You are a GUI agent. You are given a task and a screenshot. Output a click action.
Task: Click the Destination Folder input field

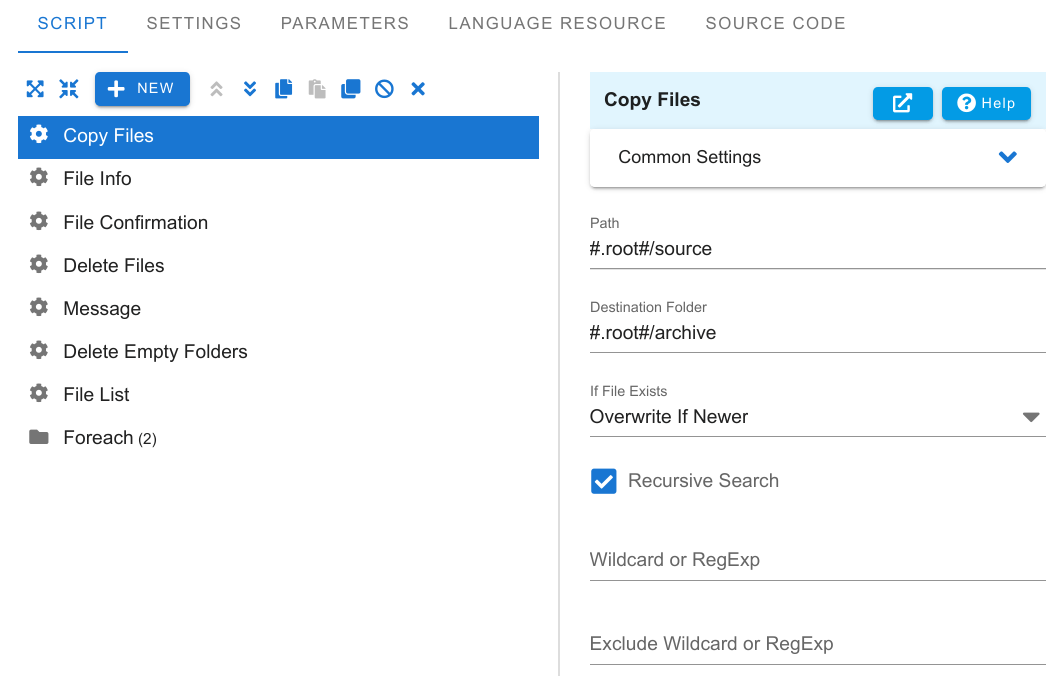pos(816,333)
